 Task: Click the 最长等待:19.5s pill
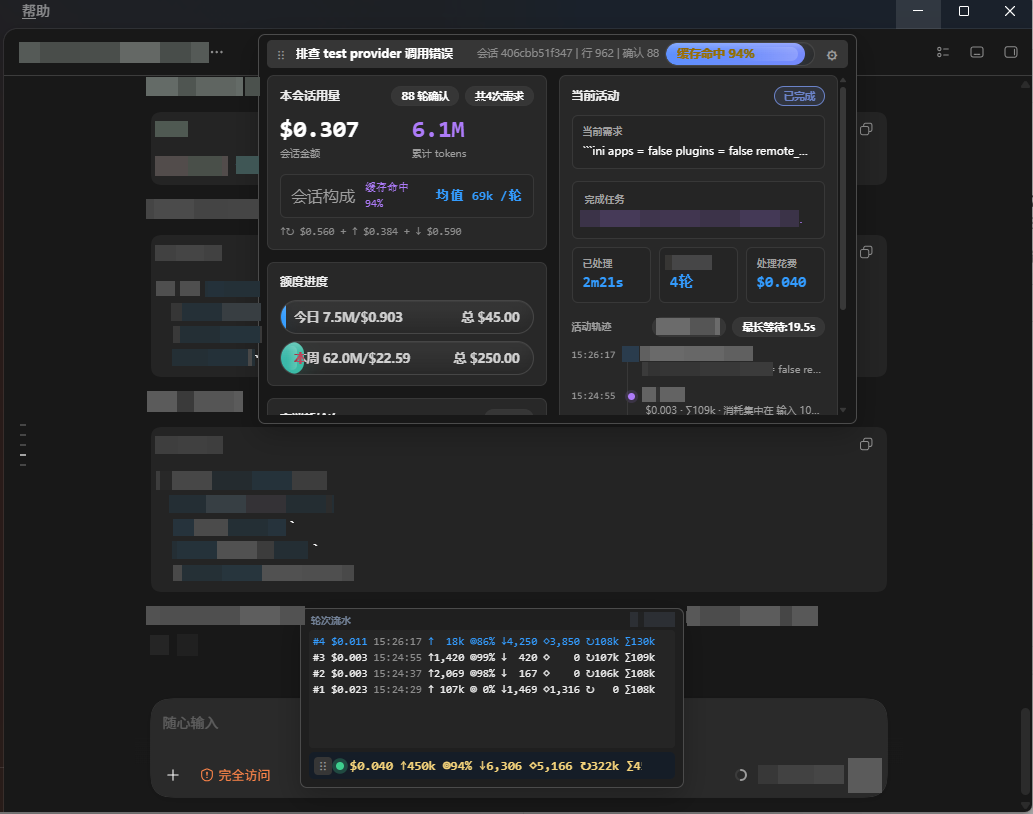(x=778, y=327)
